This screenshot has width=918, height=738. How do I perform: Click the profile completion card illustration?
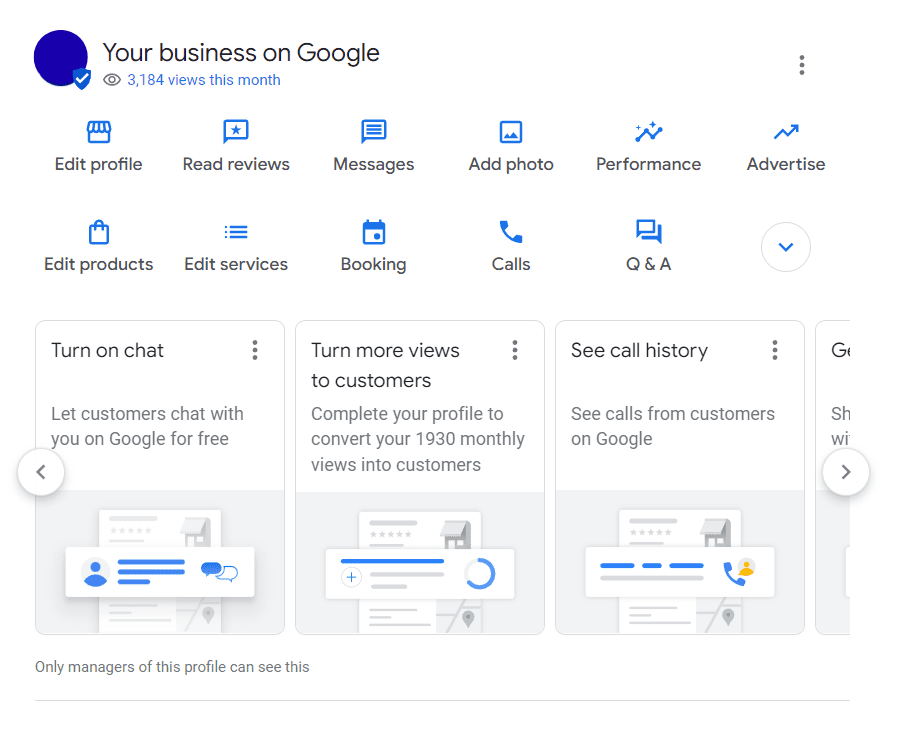(x=420, y=563)
